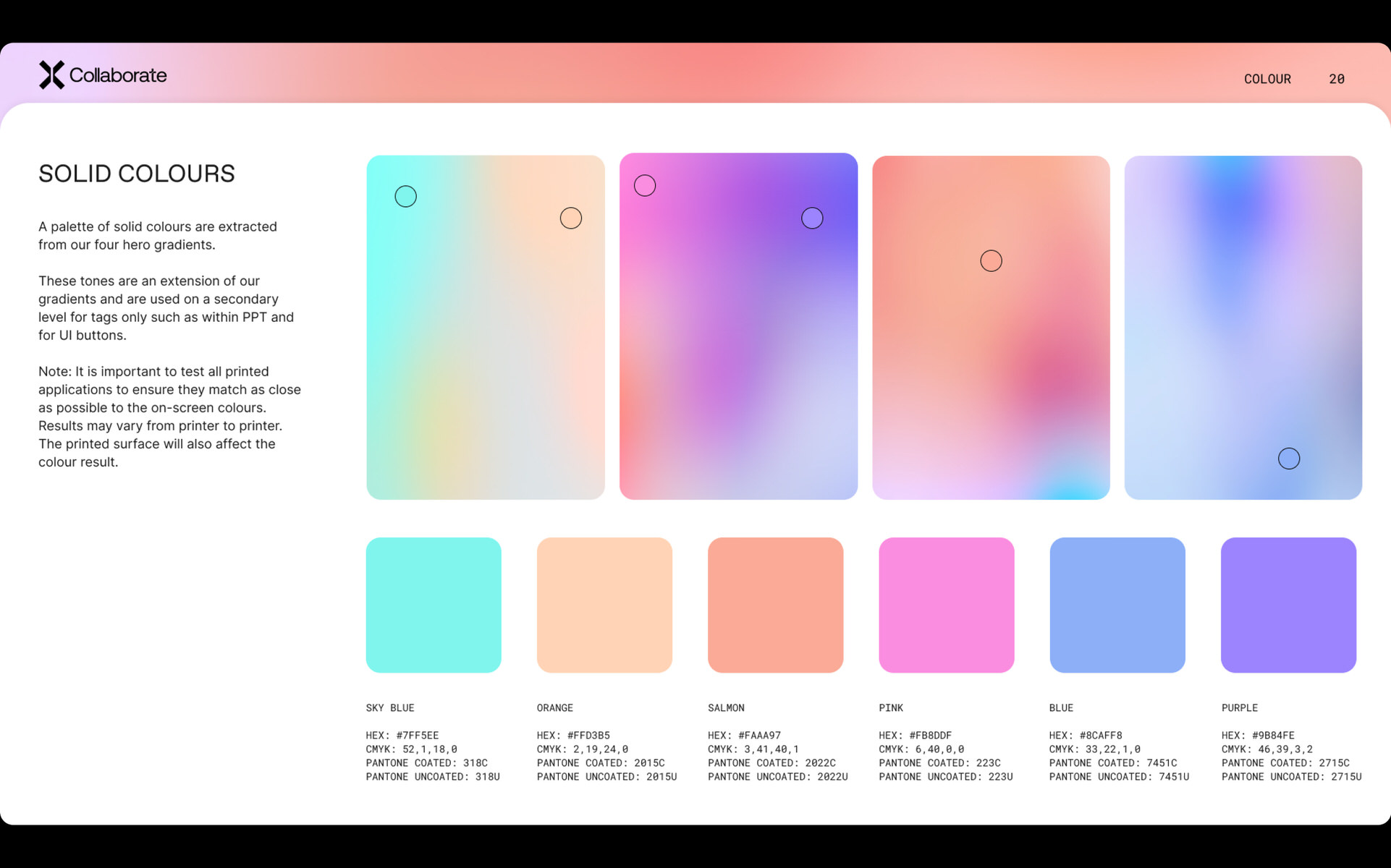Click the pale blue hero gradient card
This screenshot has width=1391, height=868.
[1243, 325]
